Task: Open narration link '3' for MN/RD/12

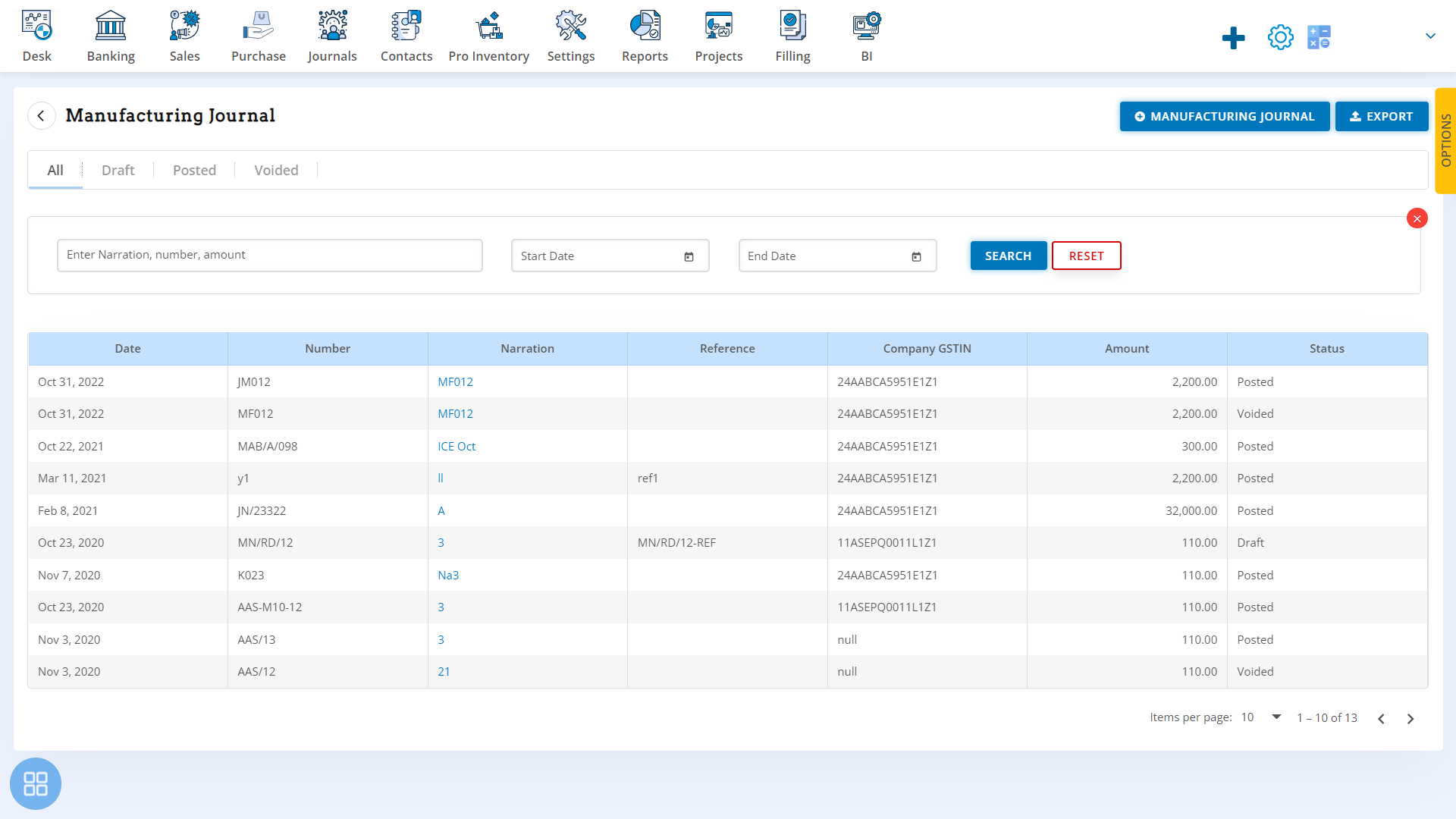Action: 441,542
